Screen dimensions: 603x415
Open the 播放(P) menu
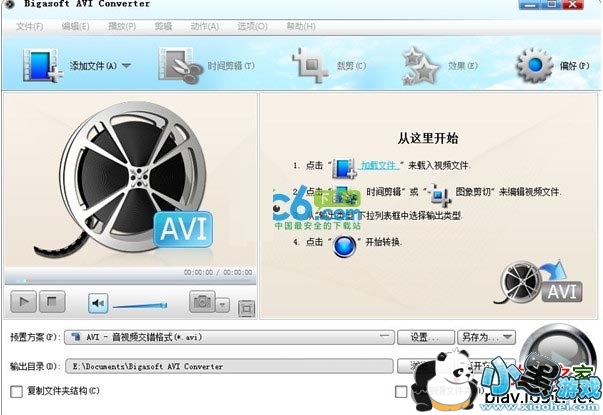click(122, 27)
